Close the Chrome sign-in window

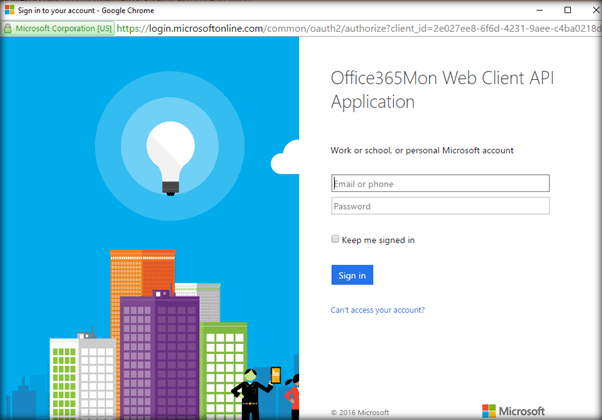pyautogui.click(x=596, y=10)
